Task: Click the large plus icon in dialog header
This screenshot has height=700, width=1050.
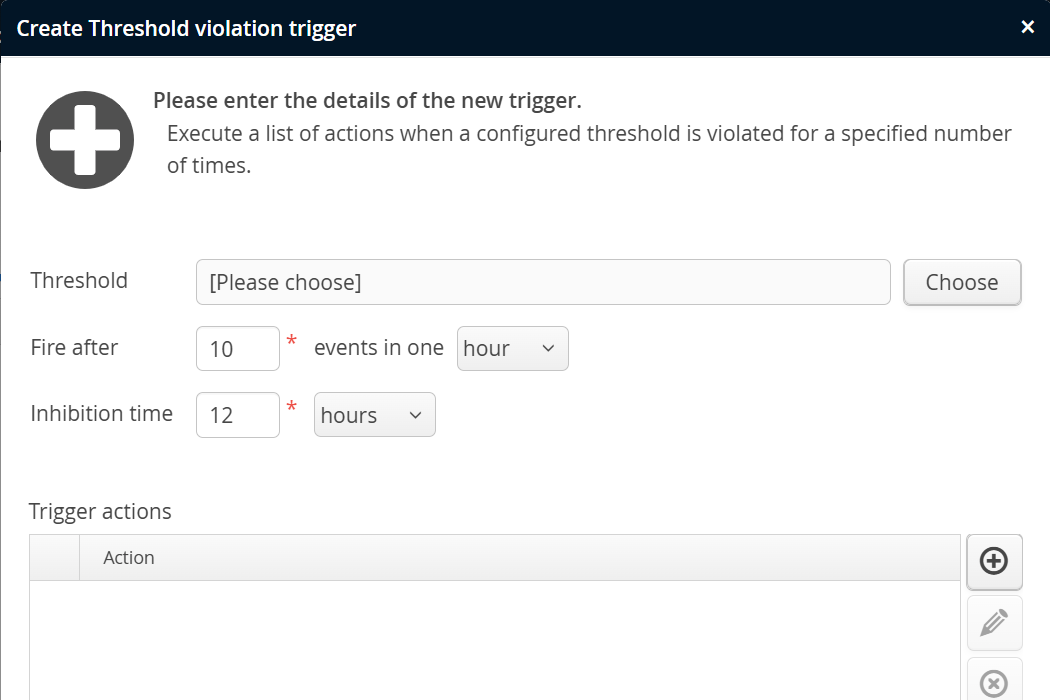Action: pos(85,141)
